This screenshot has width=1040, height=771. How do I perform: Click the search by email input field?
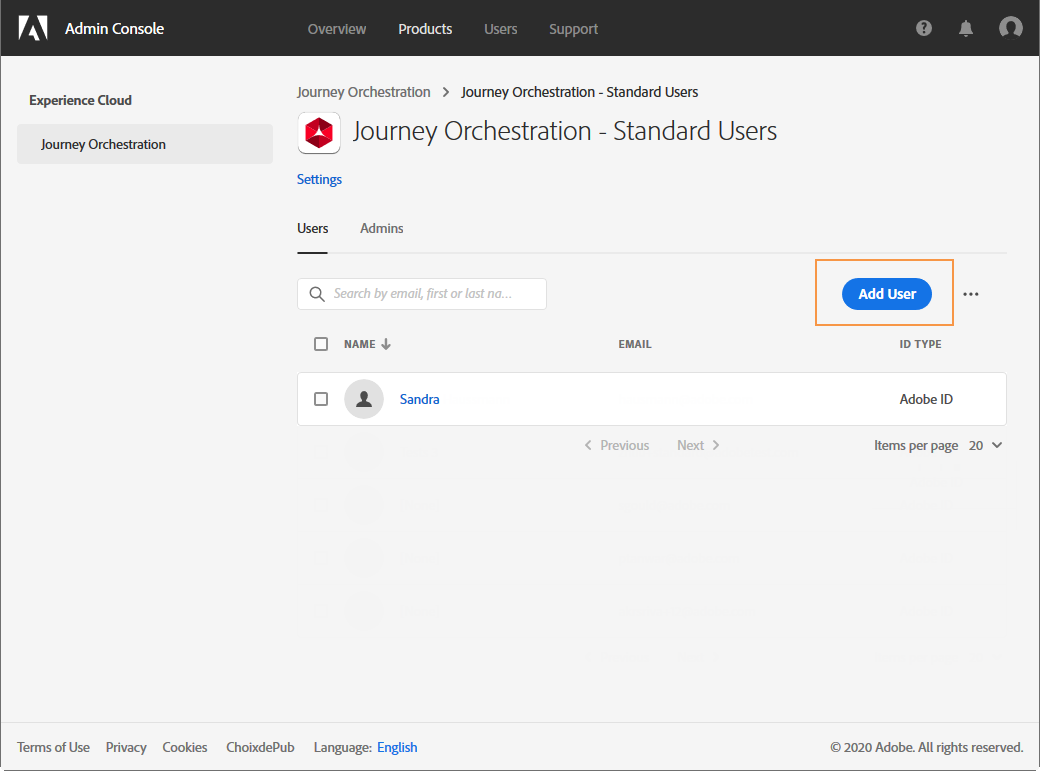click(x=435, y=294)
